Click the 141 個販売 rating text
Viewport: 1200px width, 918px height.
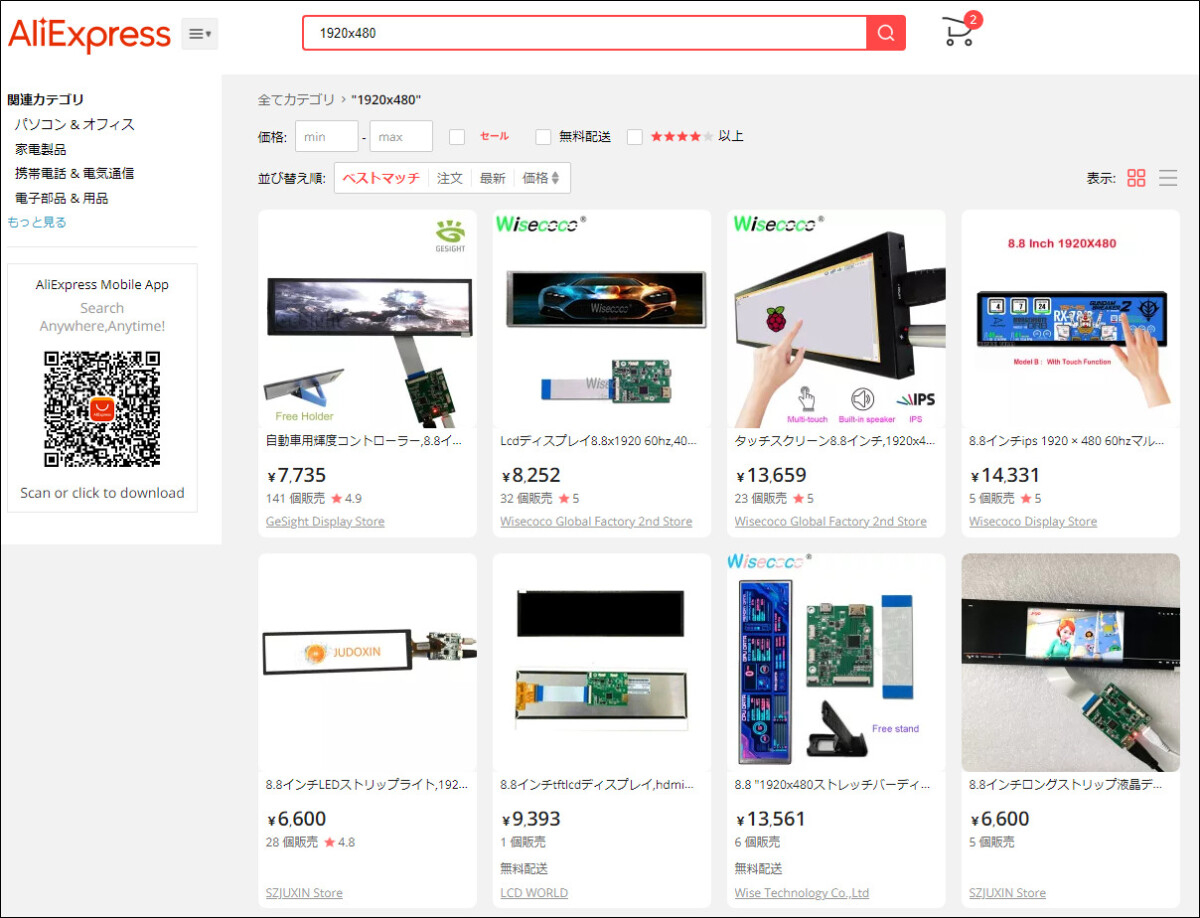[314, 498]
